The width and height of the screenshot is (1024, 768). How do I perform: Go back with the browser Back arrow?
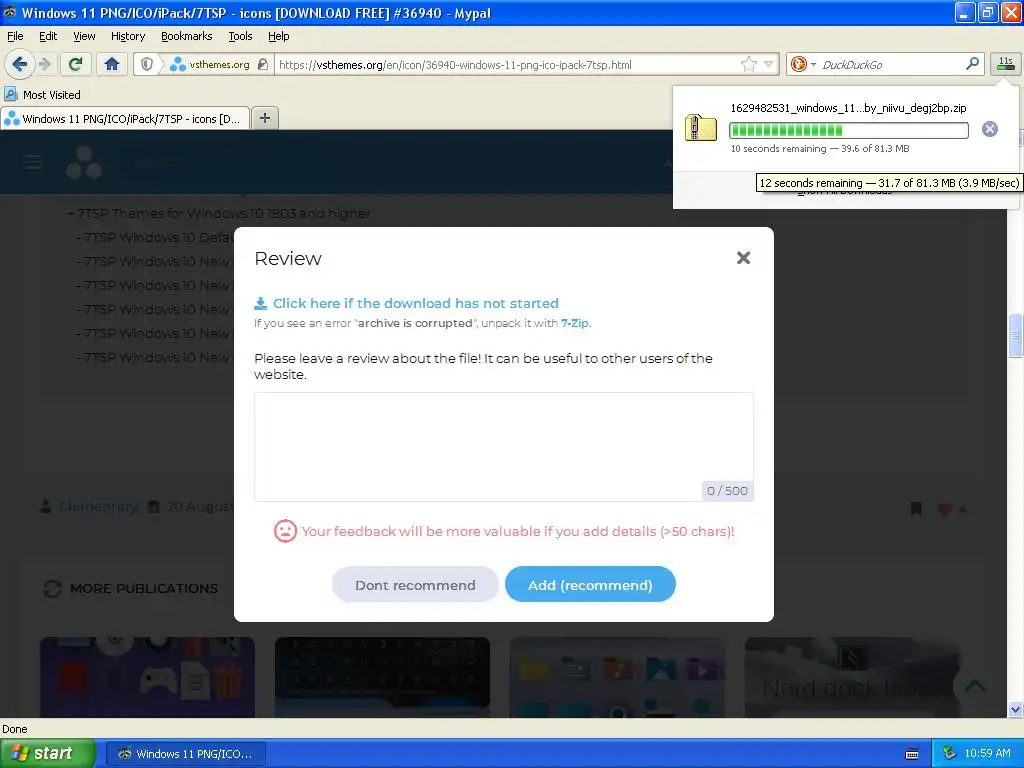click(20, 64)
